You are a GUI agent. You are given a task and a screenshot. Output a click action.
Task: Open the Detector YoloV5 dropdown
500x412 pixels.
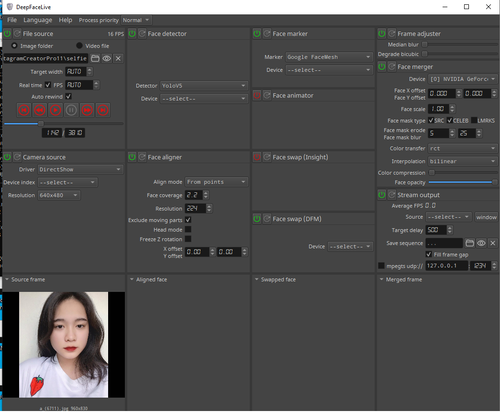(204, 86)
